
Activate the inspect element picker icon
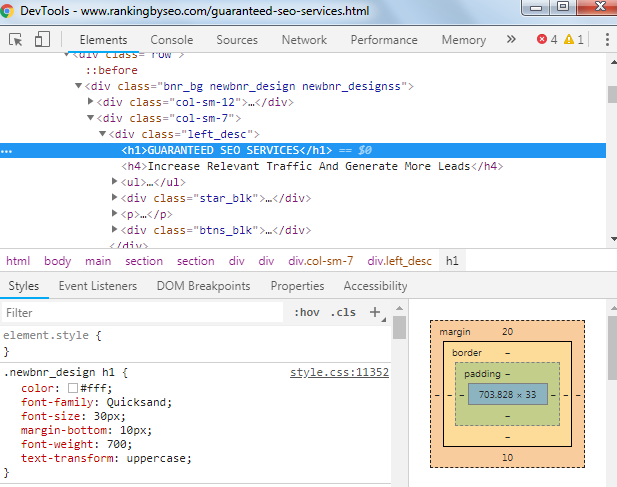(16, 40)
